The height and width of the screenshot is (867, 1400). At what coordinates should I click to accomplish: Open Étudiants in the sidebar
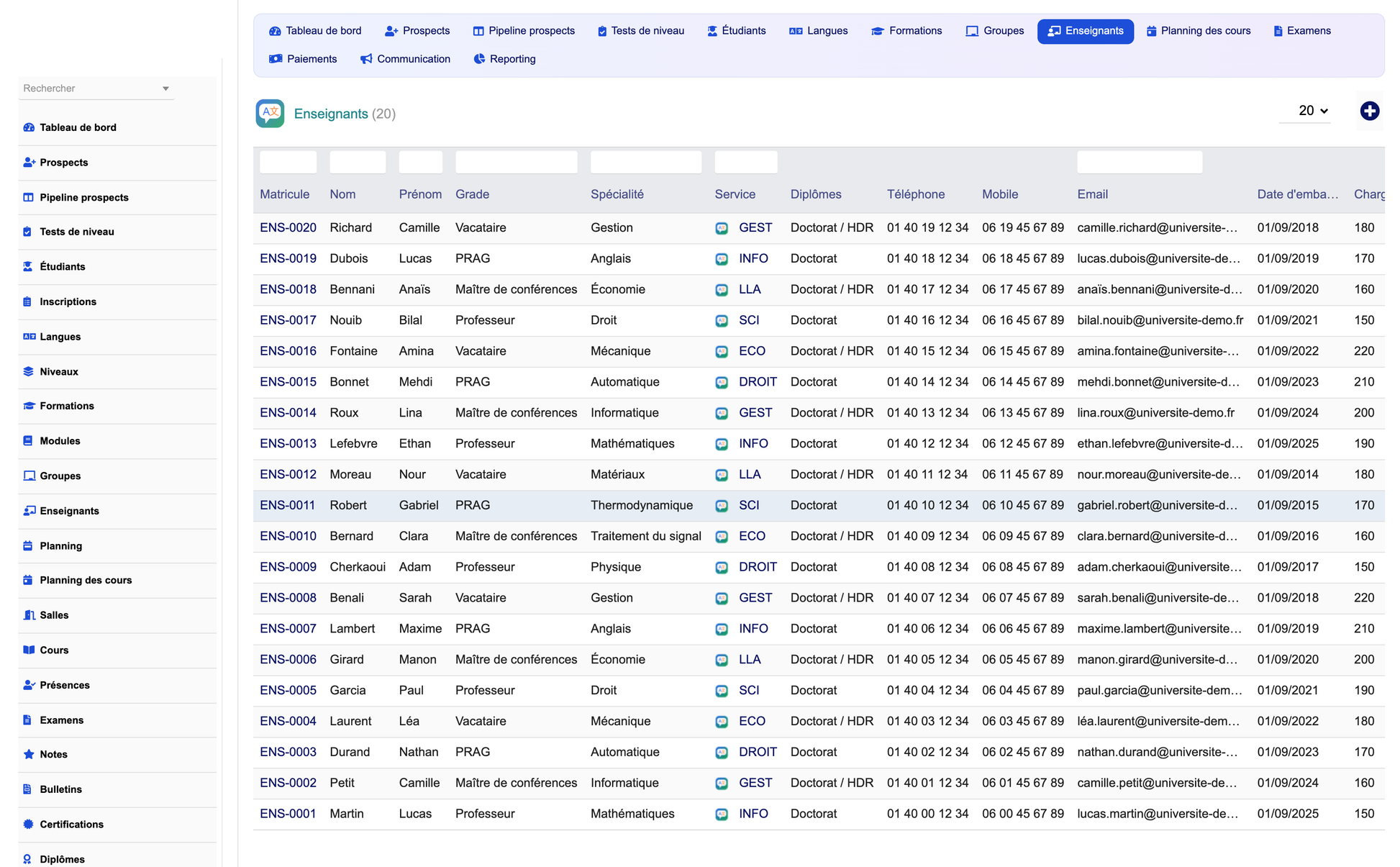[117, 266]
